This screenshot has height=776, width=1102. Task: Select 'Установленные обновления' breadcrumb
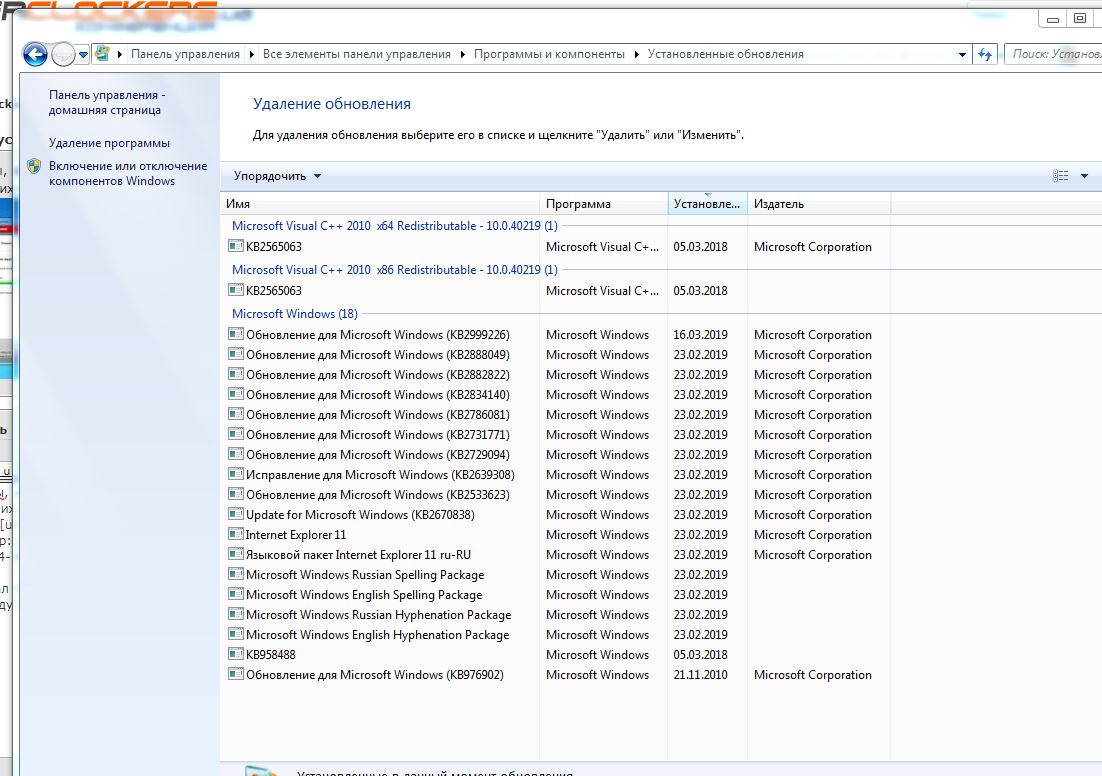tap(725, 54)
